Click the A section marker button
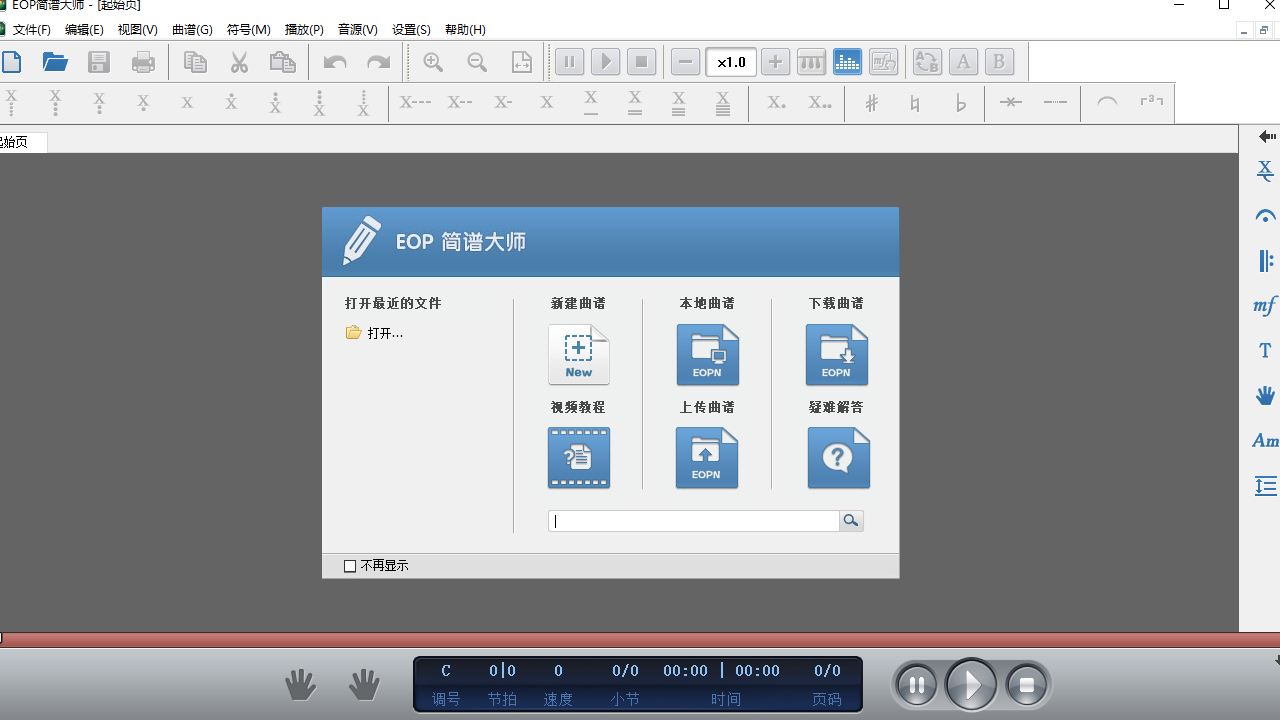Viewport: 1280px width, 720px height. (963, 62)
